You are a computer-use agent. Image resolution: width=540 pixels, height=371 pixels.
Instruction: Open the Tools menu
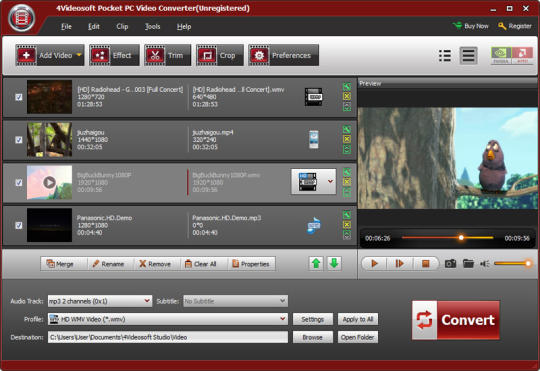pyautogui.click(x=153, y=27)
